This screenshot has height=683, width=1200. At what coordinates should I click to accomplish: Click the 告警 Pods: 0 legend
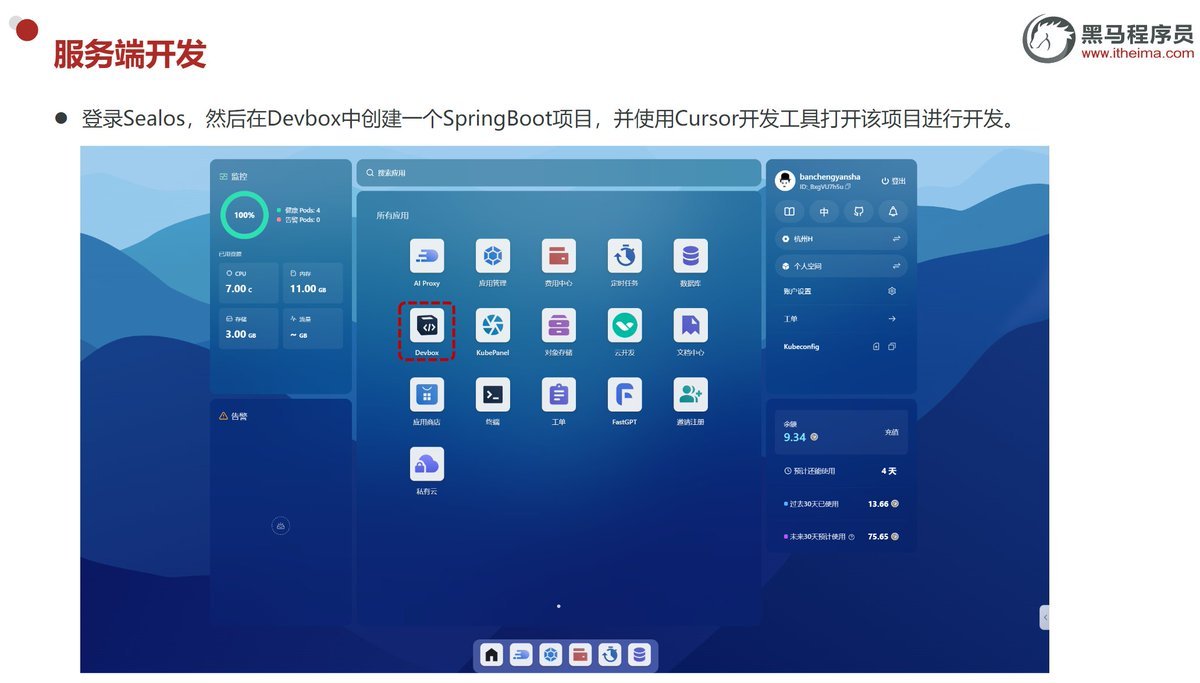pyautogui.click(x=299, y=219)
